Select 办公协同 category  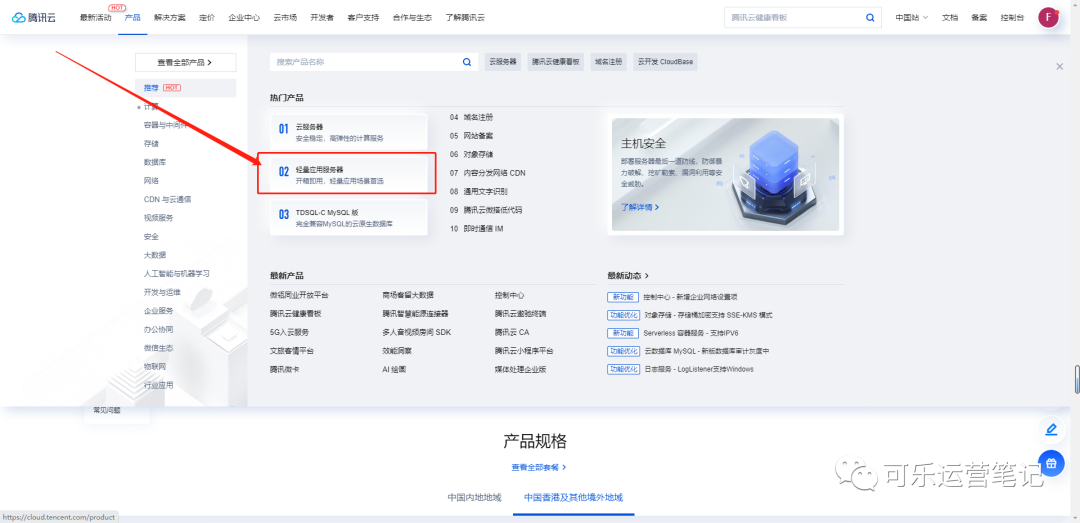(x=158, y=329)
